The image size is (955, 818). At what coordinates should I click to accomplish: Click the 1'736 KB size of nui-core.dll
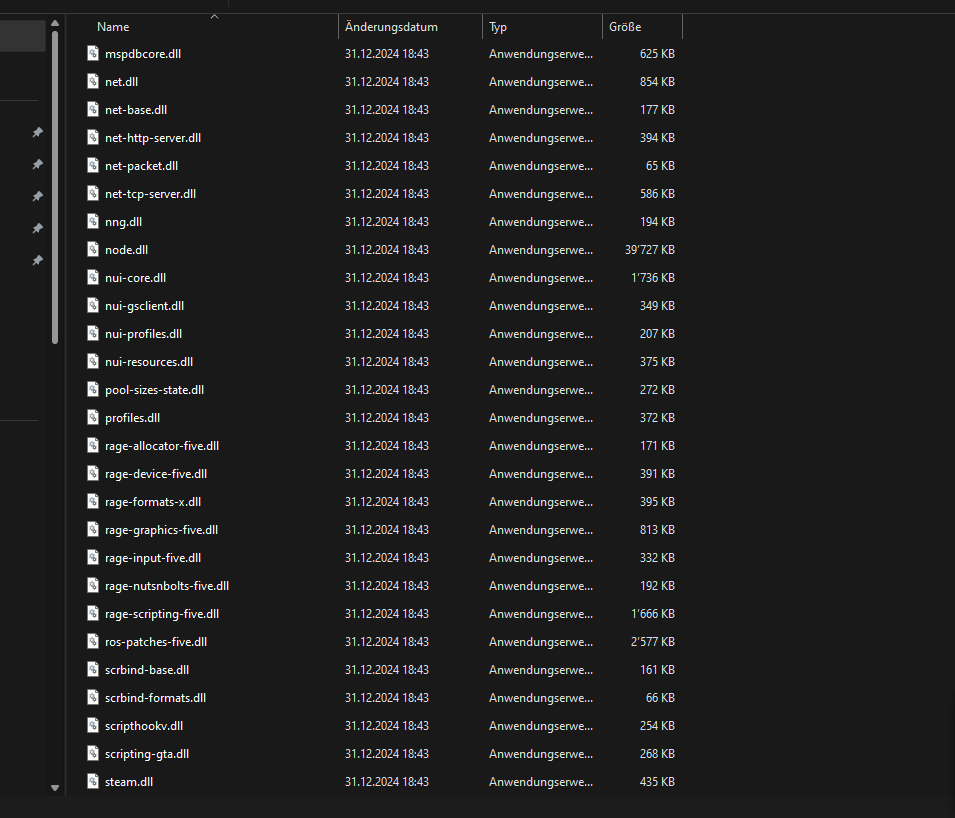click(x=653, y=278)
